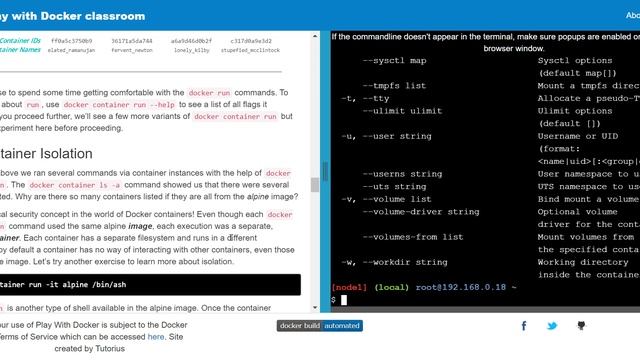Click the '-w, --workdir string' terminal line
Viewport: 640px width, 360px height.
tap(394, 262)
